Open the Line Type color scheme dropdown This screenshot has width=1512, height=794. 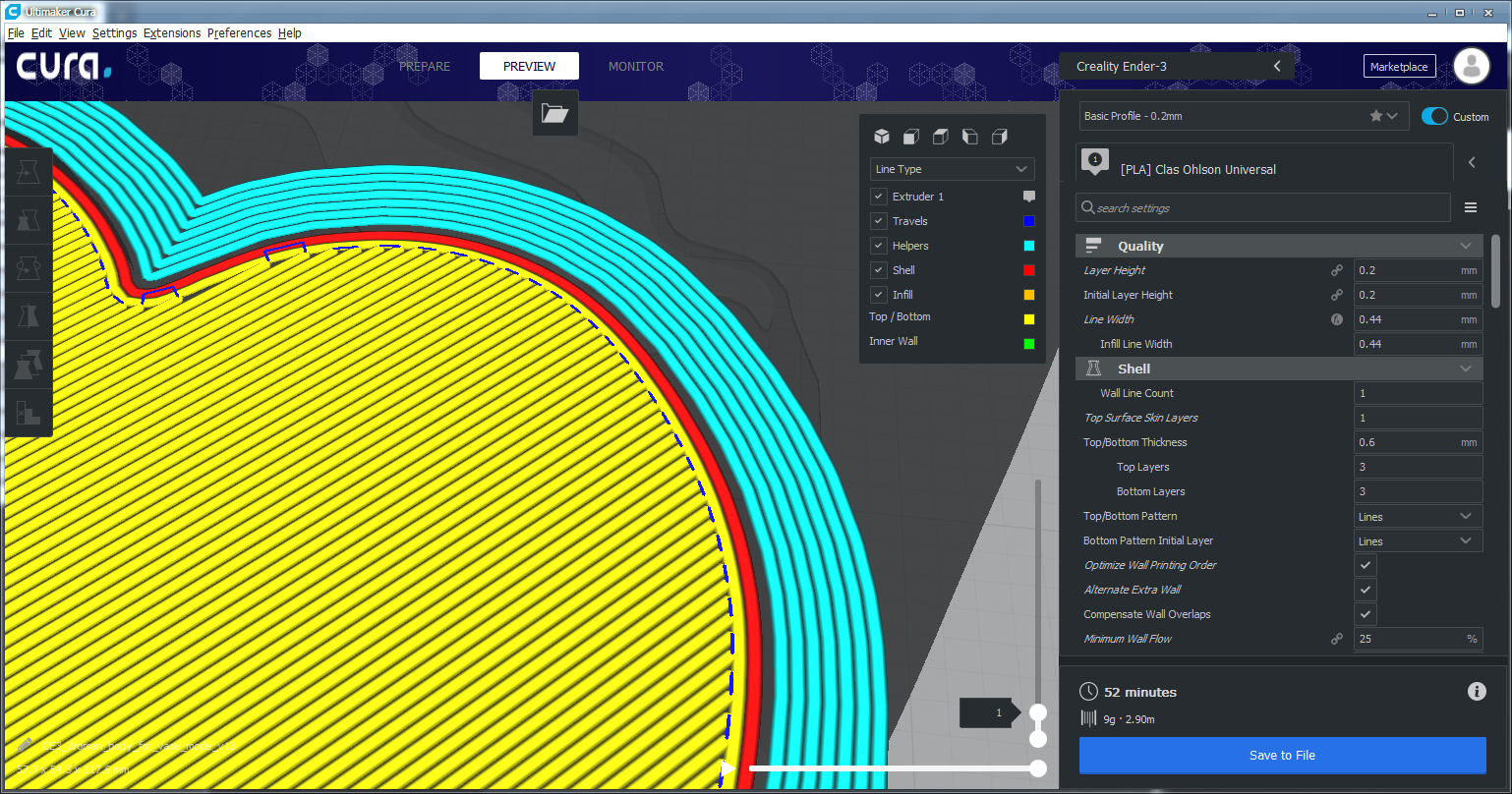click(952, 169)
